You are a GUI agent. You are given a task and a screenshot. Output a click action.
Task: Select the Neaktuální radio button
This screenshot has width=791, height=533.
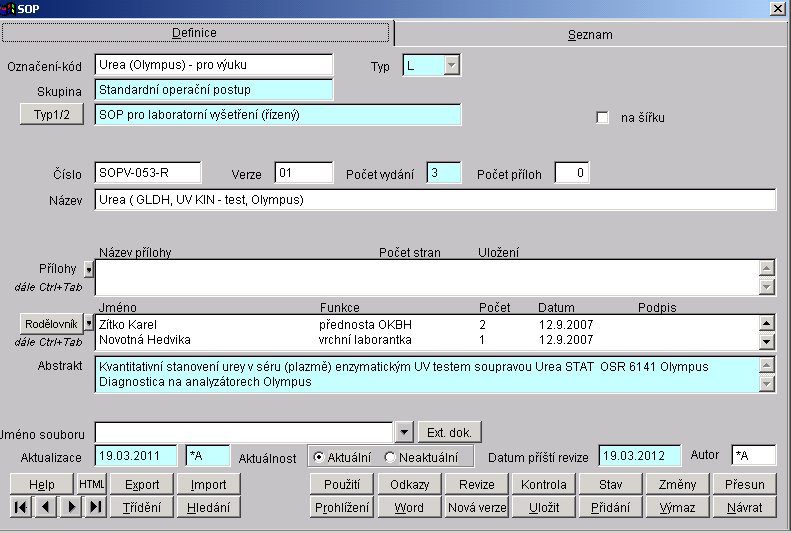tap(390, 457)
